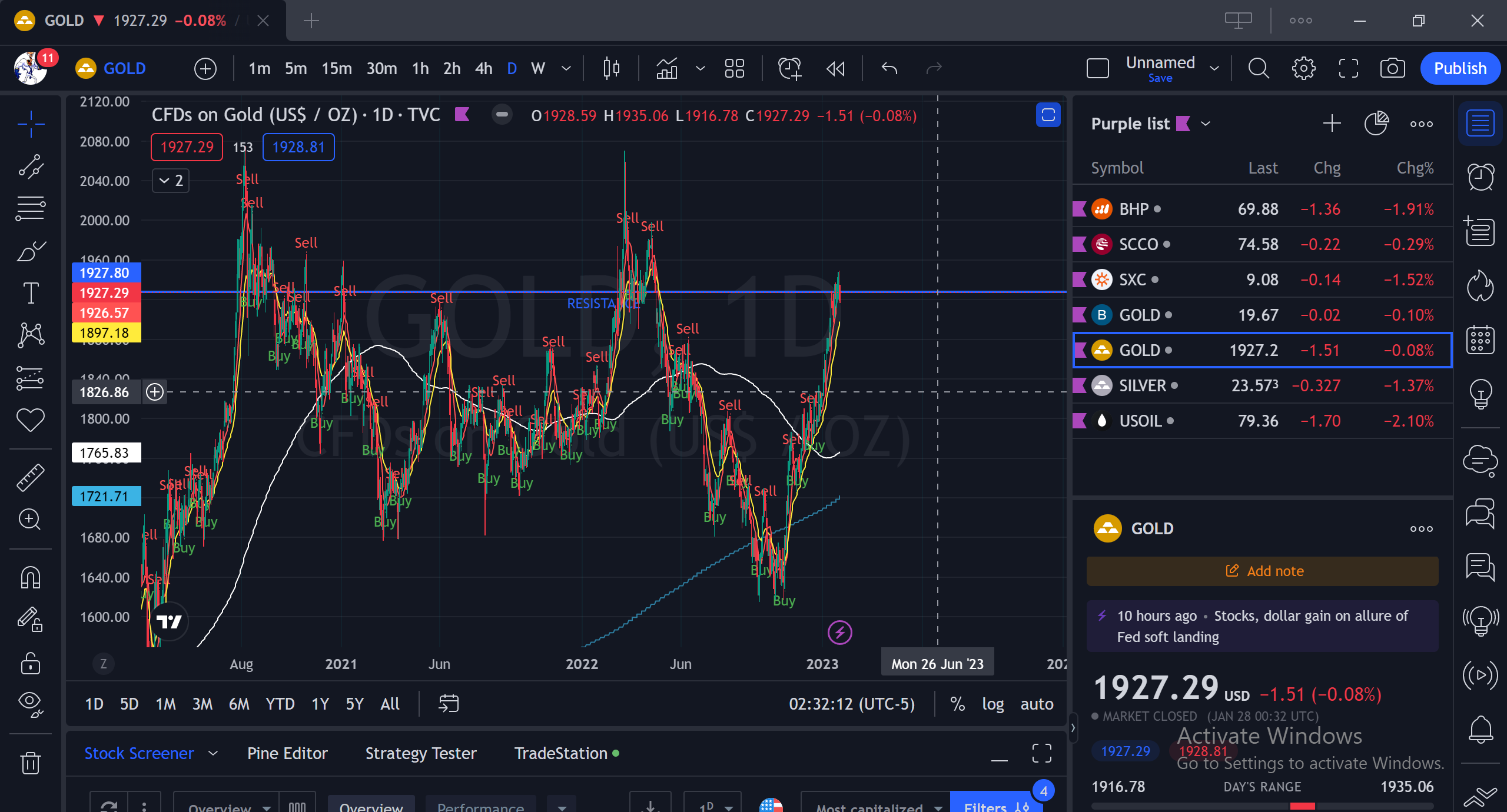Take a chart snapshot with camera
Viewport: 1507px width, 812px height.
[1392, 69]
